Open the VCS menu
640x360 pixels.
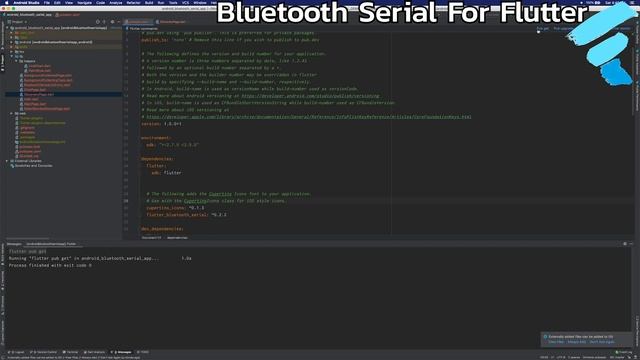point(185,2)
